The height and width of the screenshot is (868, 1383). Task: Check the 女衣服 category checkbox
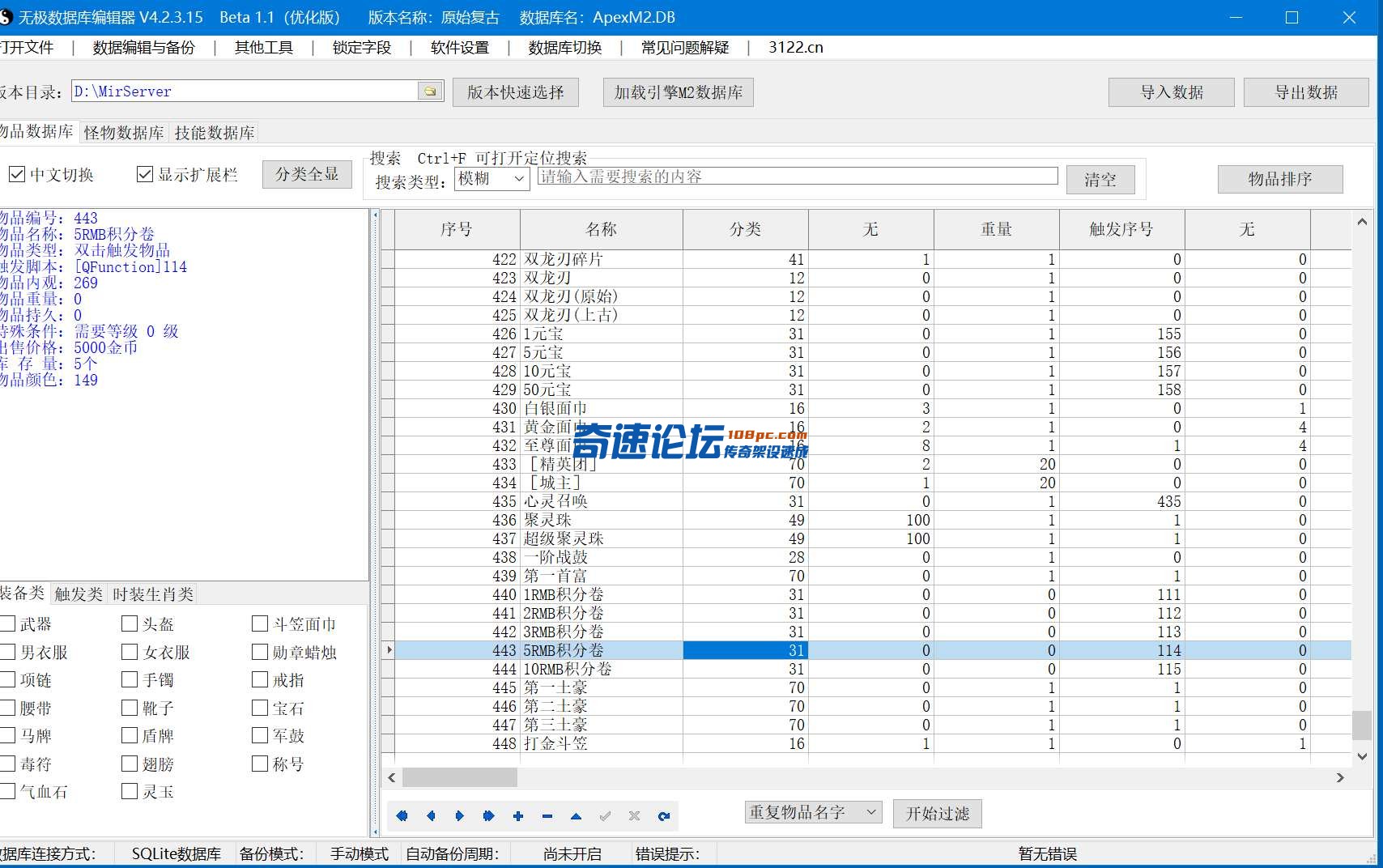[130, 652]
